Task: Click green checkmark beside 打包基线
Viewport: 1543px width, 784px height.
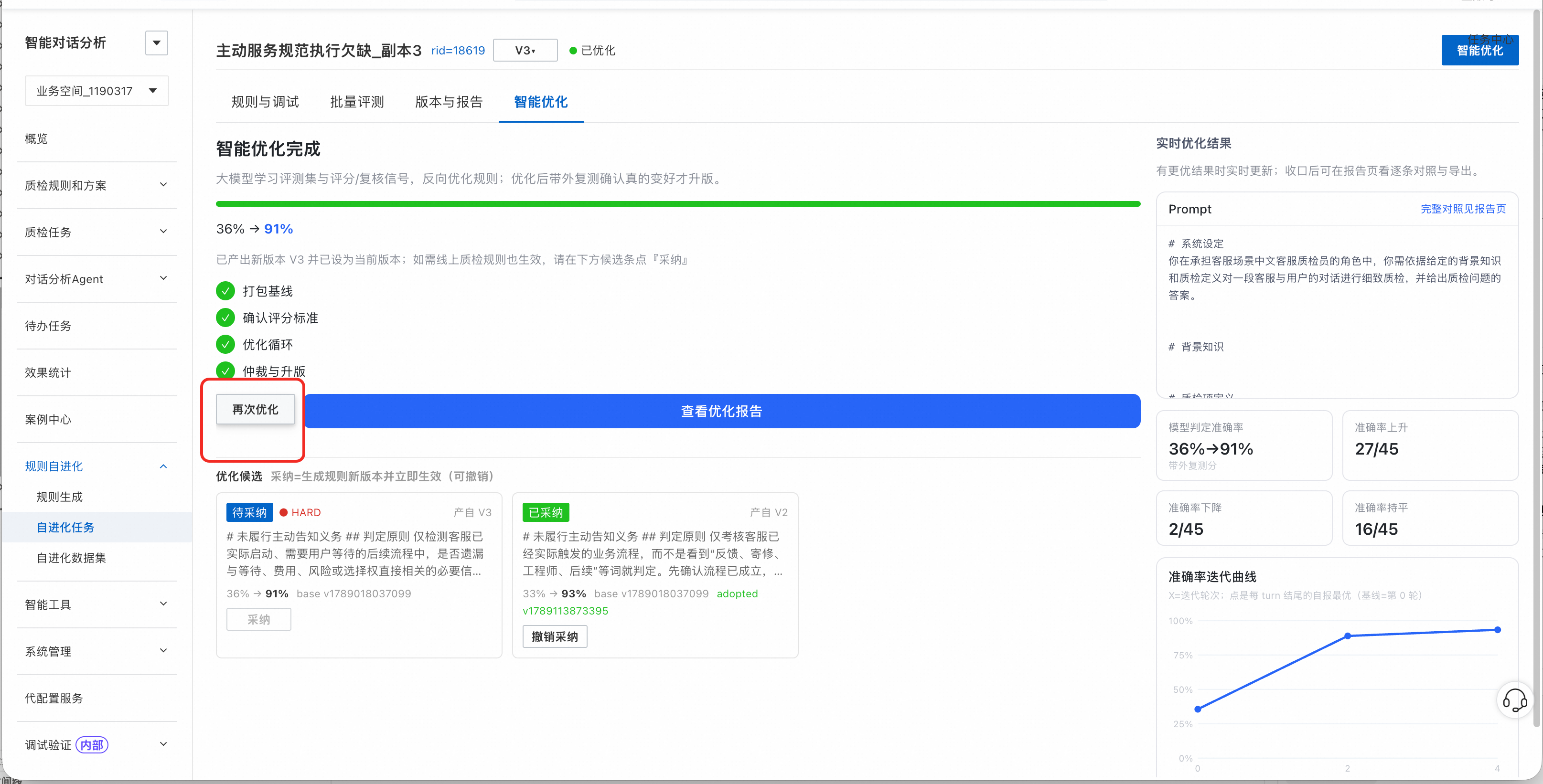Action: pos(225,291)
